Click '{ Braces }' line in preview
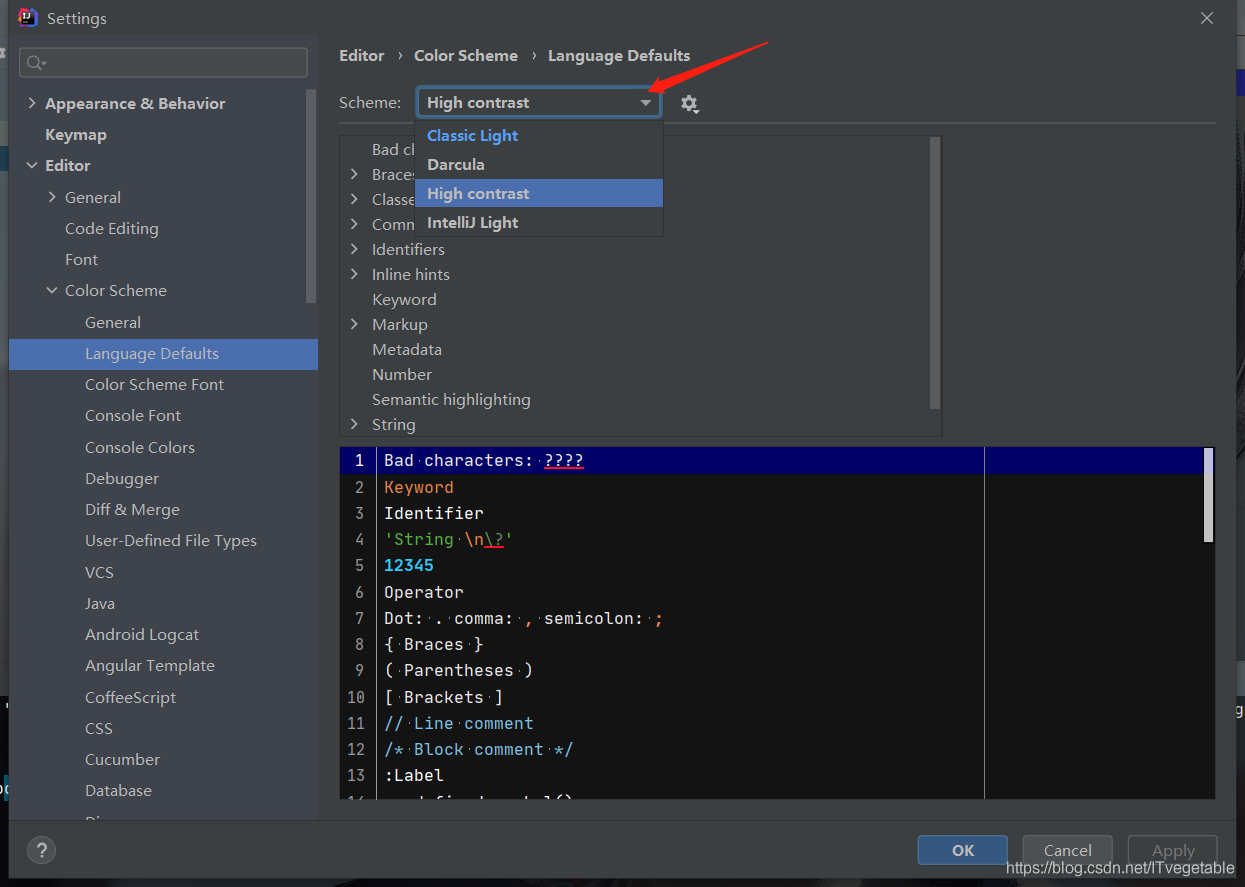 (434, 644)
